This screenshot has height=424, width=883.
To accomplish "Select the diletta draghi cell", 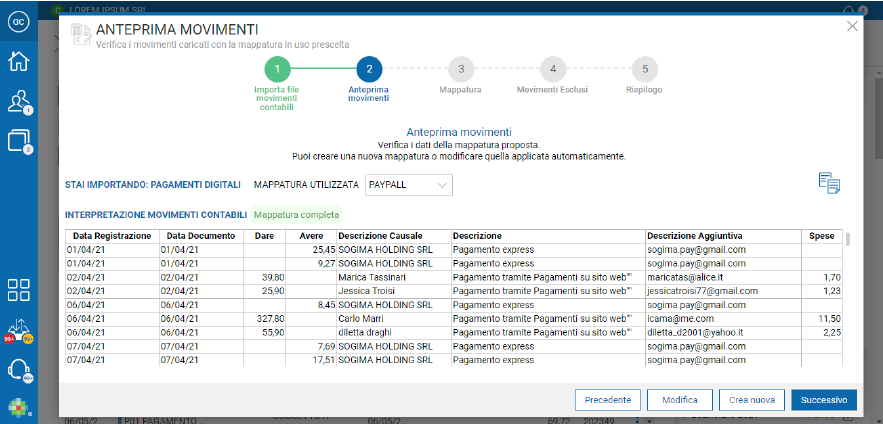I will 394,332.
